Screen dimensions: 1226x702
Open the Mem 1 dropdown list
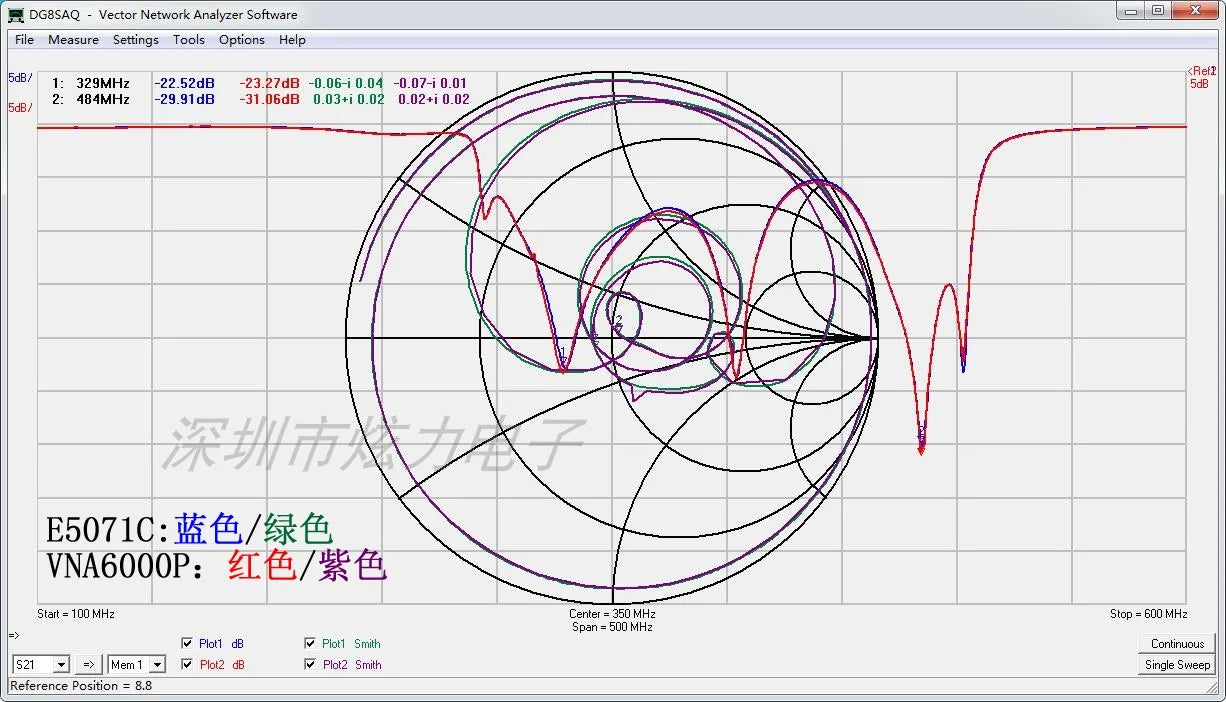(x=156, y=665)
